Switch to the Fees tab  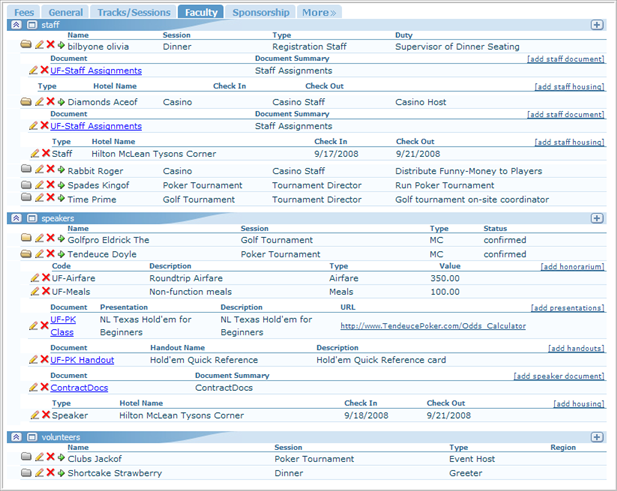click(24, 12)
